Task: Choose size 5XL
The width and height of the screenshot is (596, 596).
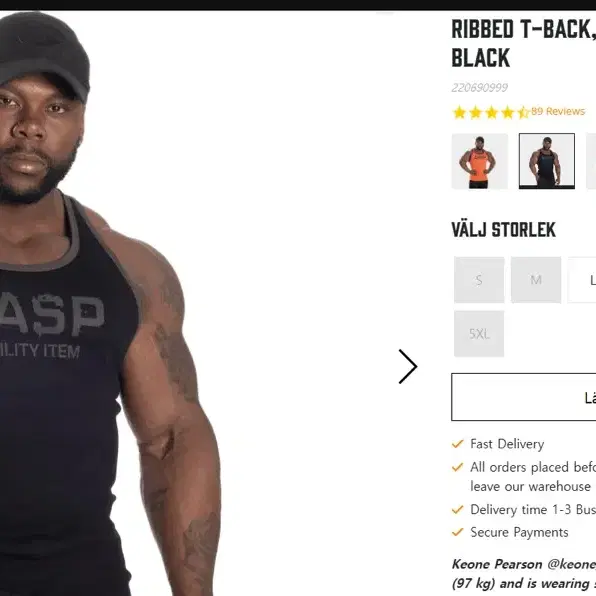Action: tap(479, 334)
